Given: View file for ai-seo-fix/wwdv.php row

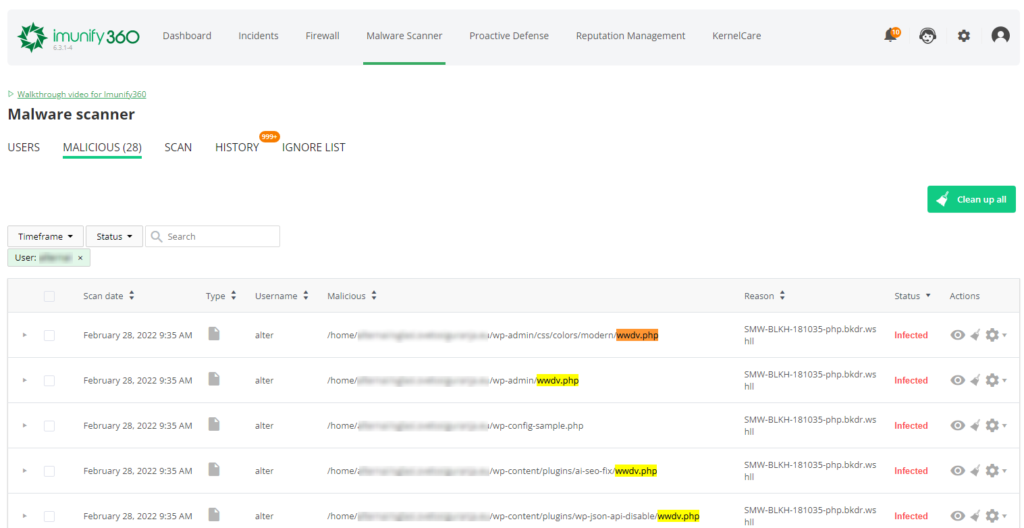Looking at the screenshot, I should [957, 470].
